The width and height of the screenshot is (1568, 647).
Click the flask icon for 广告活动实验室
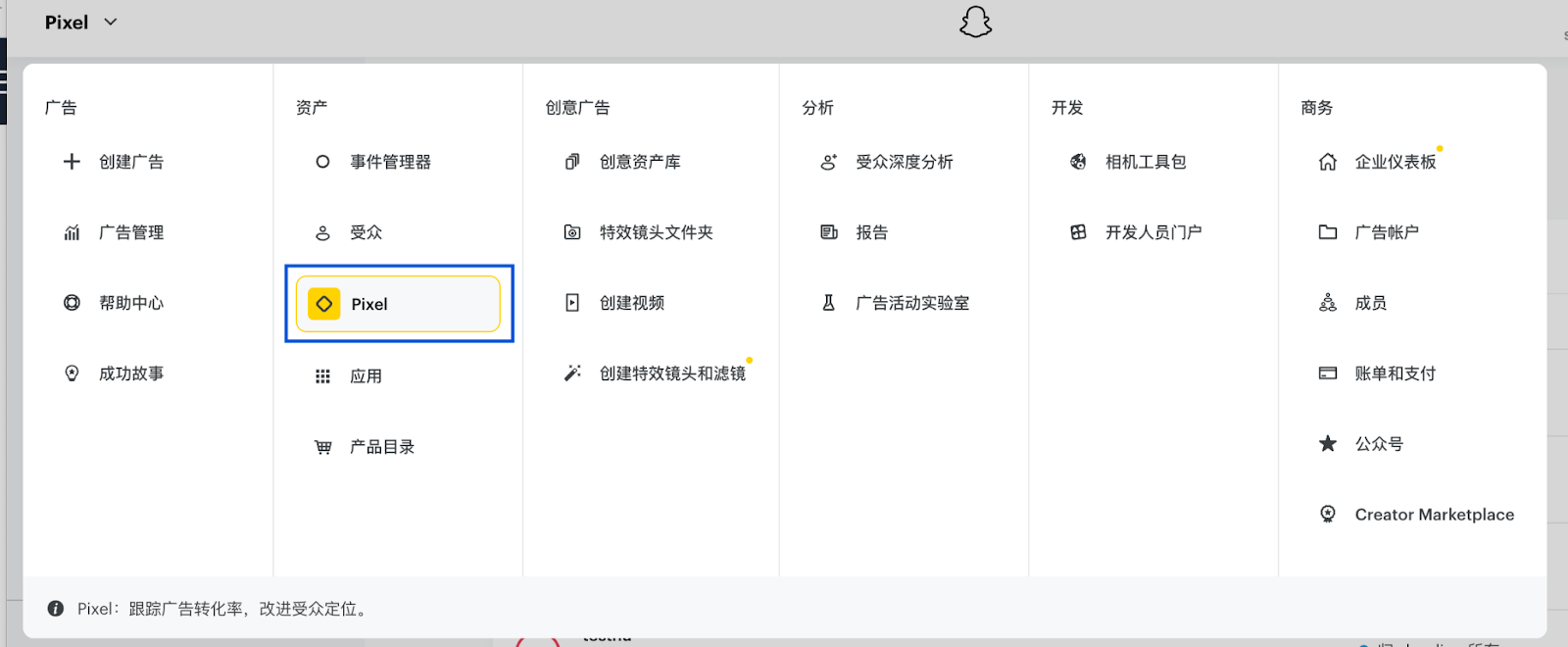tap(828, 303)
